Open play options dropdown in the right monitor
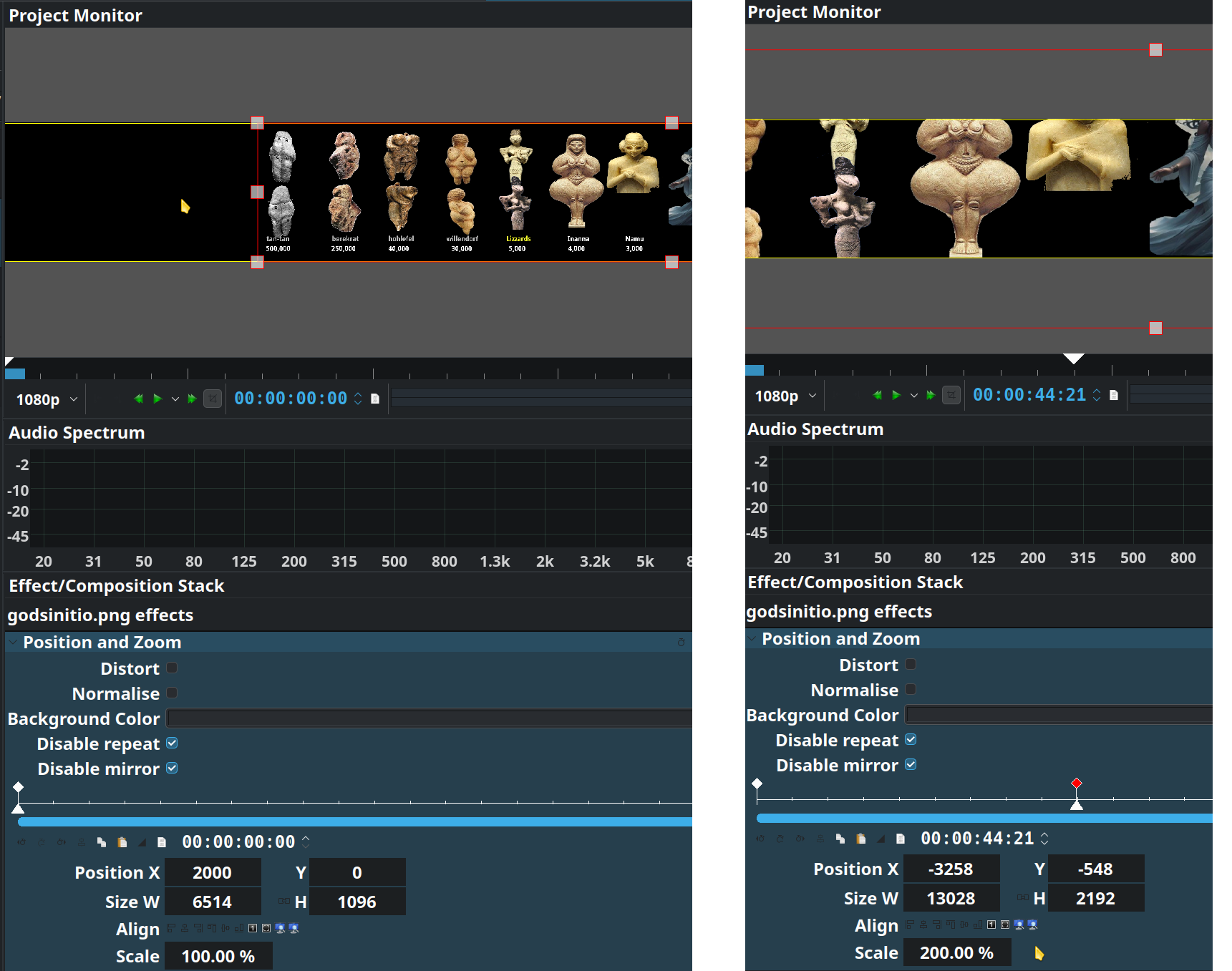This screenshot has height=971, width=1232. point(913,396)
